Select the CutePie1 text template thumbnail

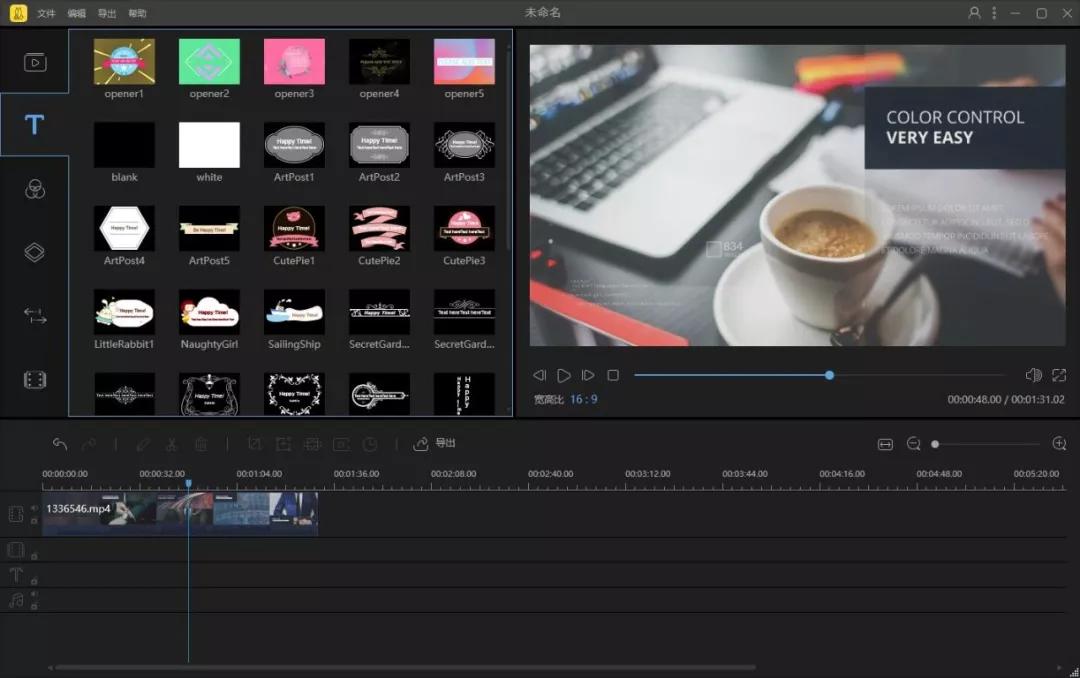tap(294, 228)
